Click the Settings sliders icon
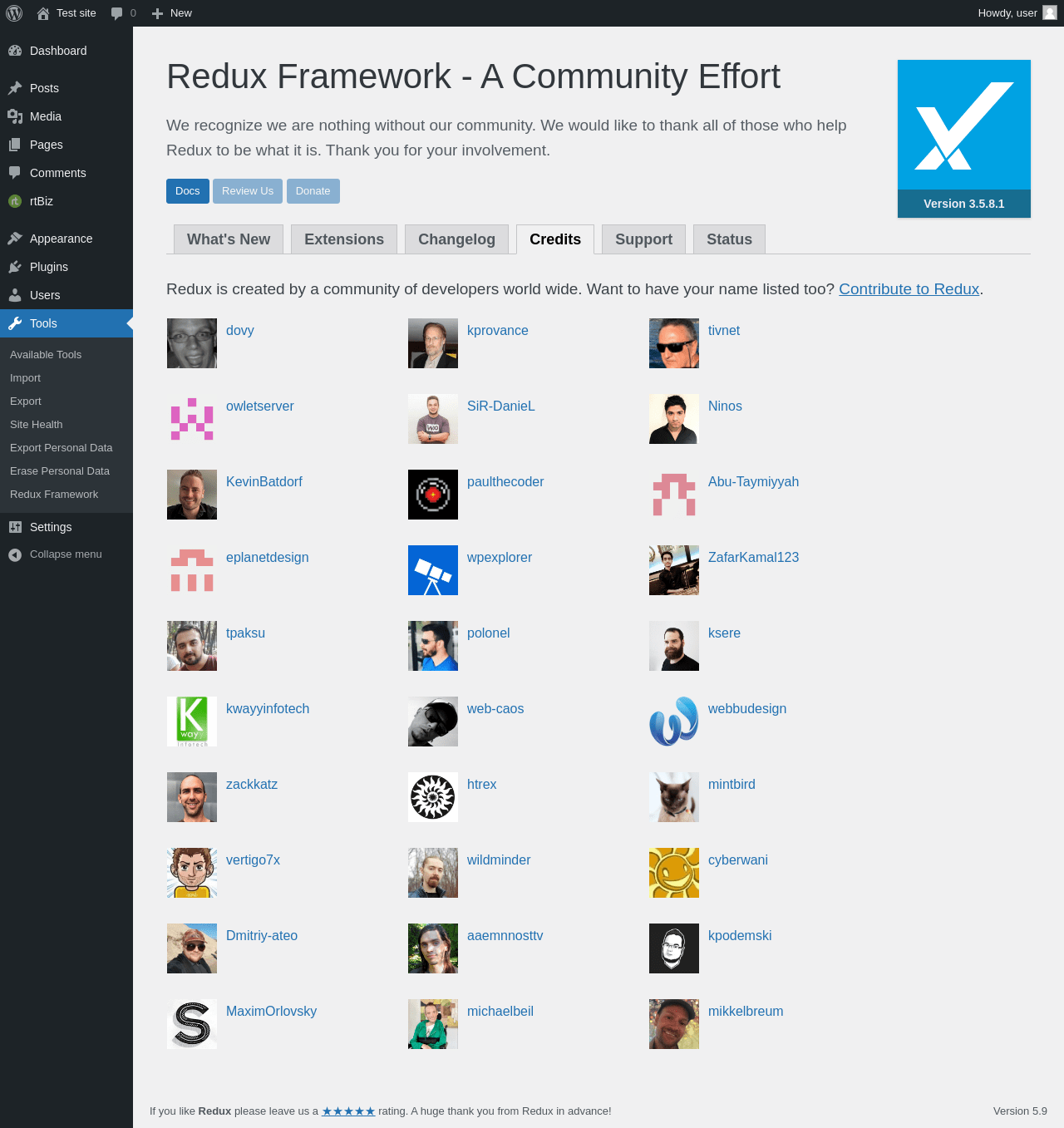The height and width of the screenshot is (1128, 1064). pyautogui.click(x=15, y=527)
